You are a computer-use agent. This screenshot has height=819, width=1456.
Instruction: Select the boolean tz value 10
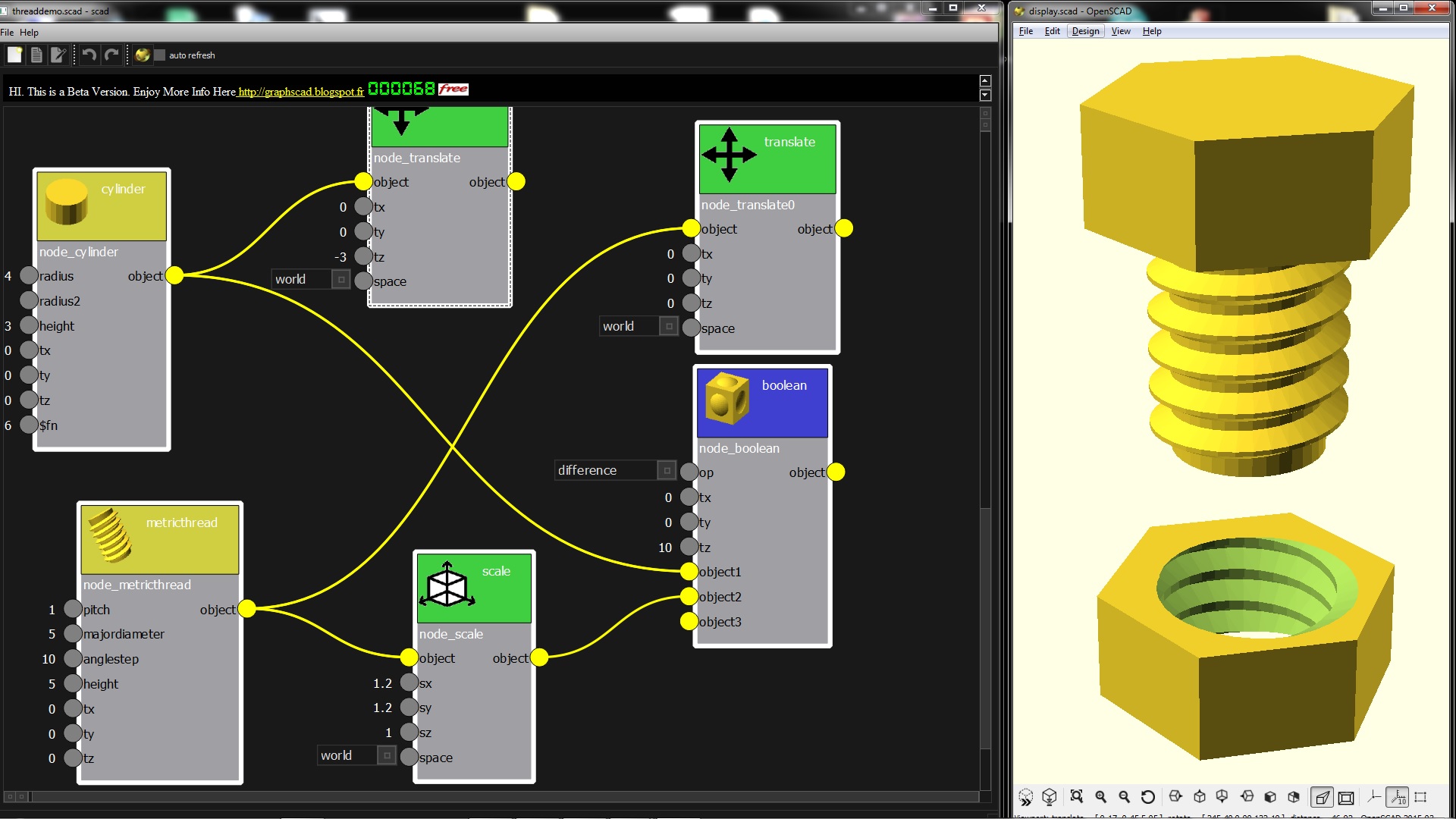pos(665,548)
